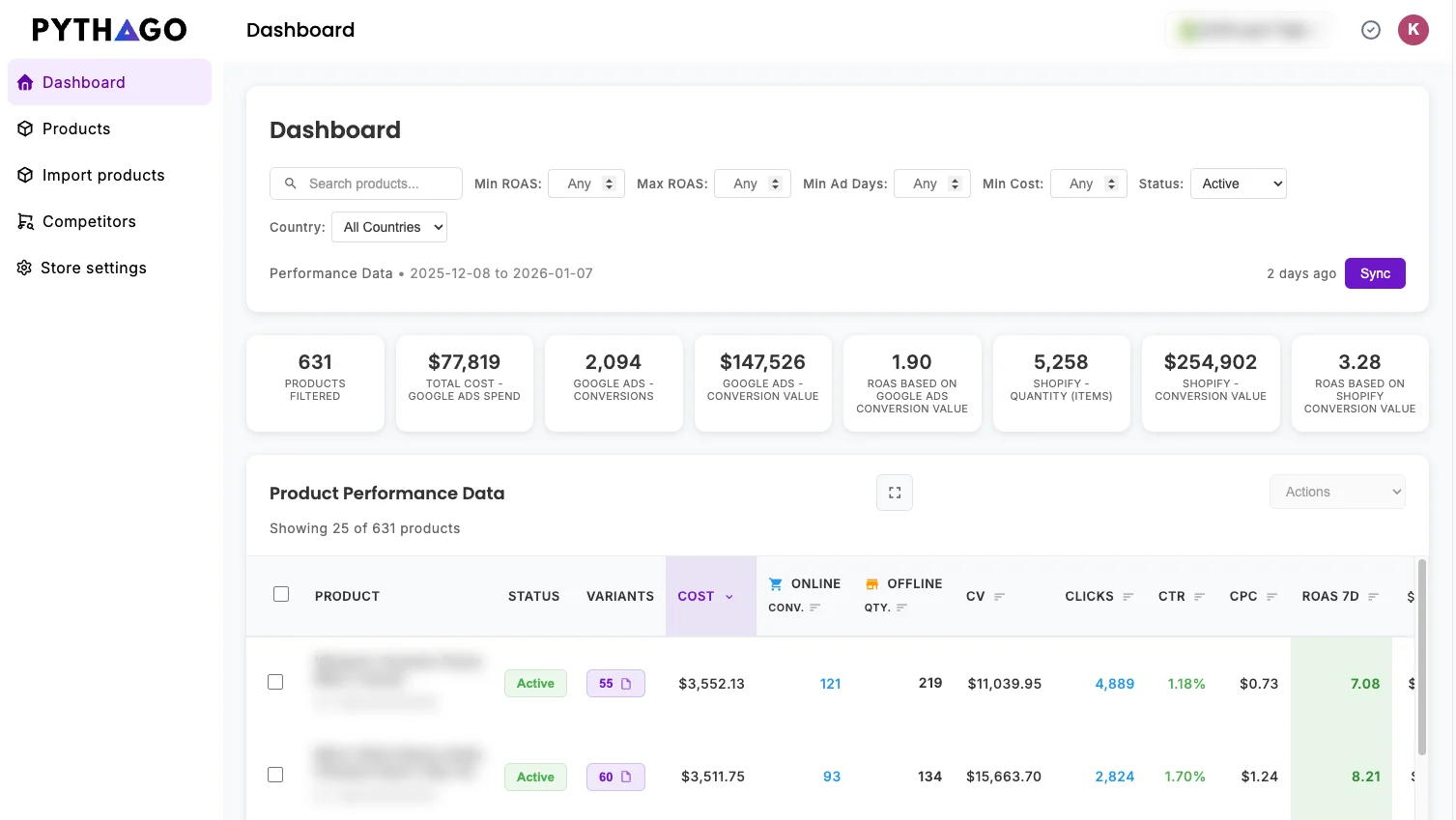Adjust the Min Ad Days stepper
The height and width of the screenshot is (820, 1456).
click(955, 184)
